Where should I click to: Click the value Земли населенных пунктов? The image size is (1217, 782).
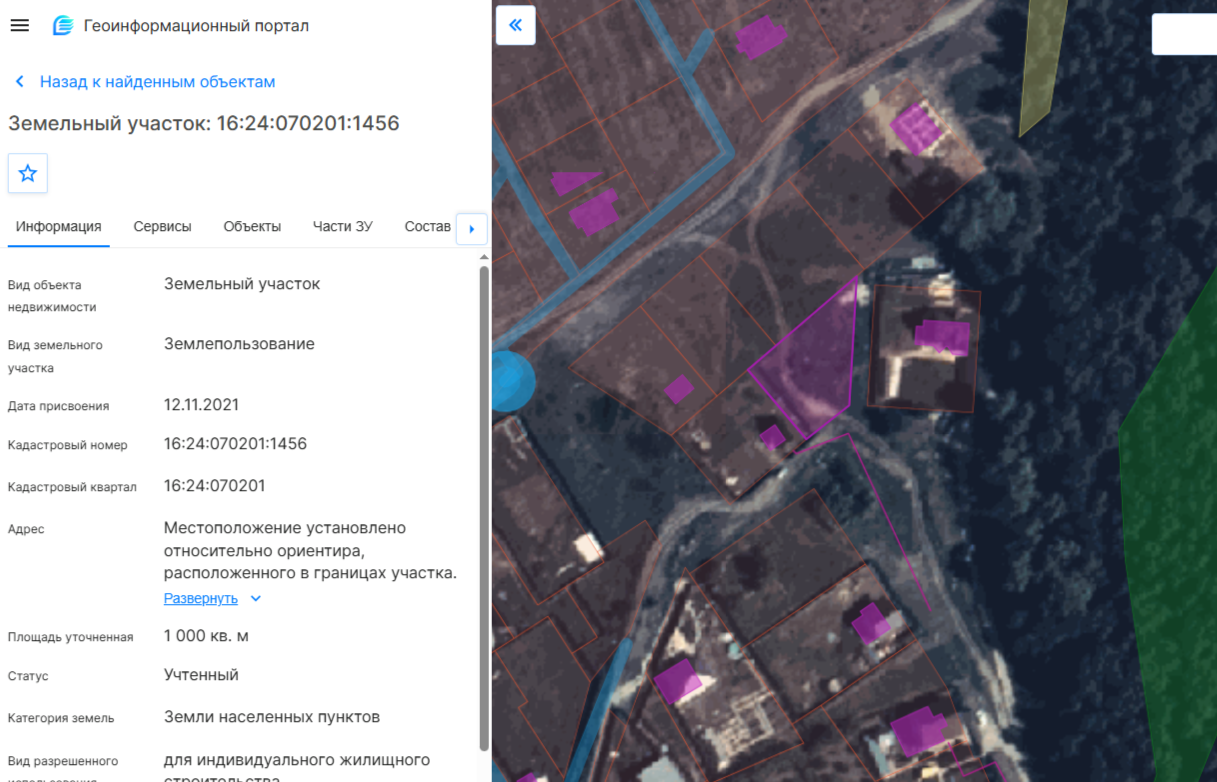click(272, 717)
